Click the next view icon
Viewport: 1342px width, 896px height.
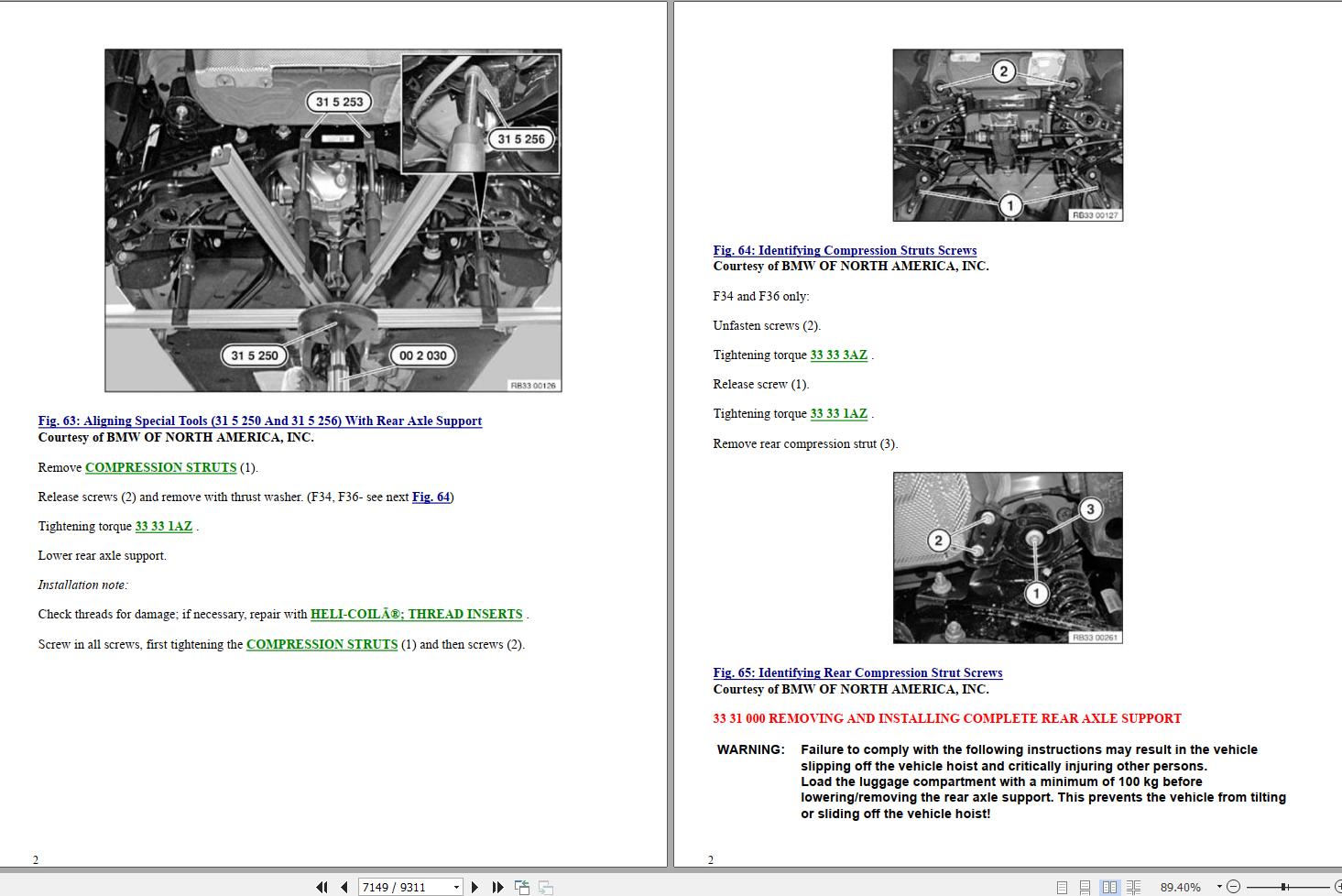(545, 887)
